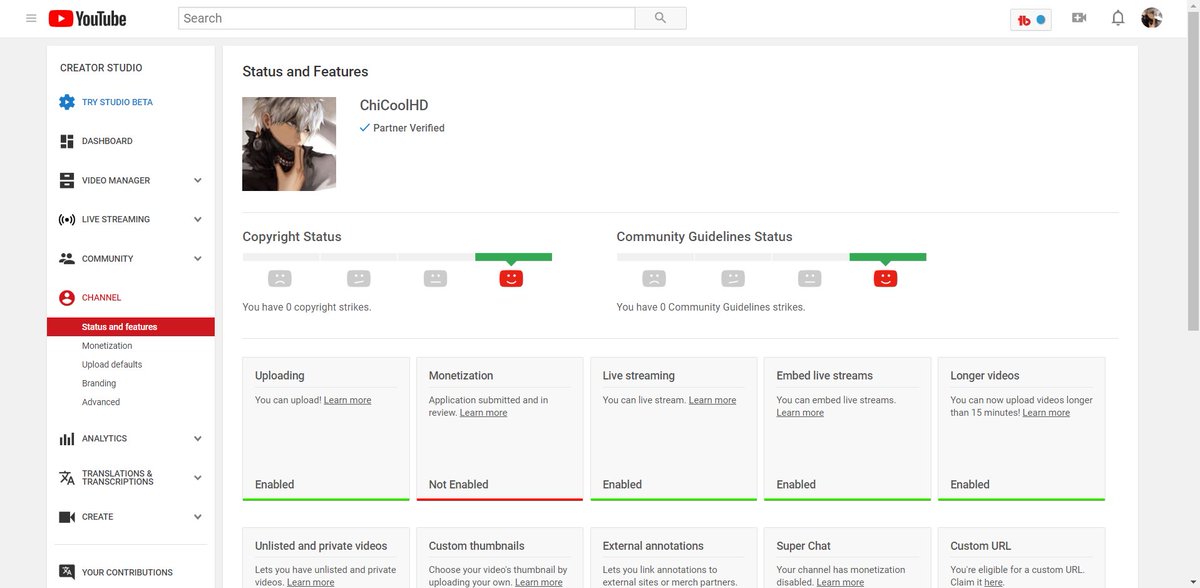Click Learn more in Uploading card

tap(347, 400)
